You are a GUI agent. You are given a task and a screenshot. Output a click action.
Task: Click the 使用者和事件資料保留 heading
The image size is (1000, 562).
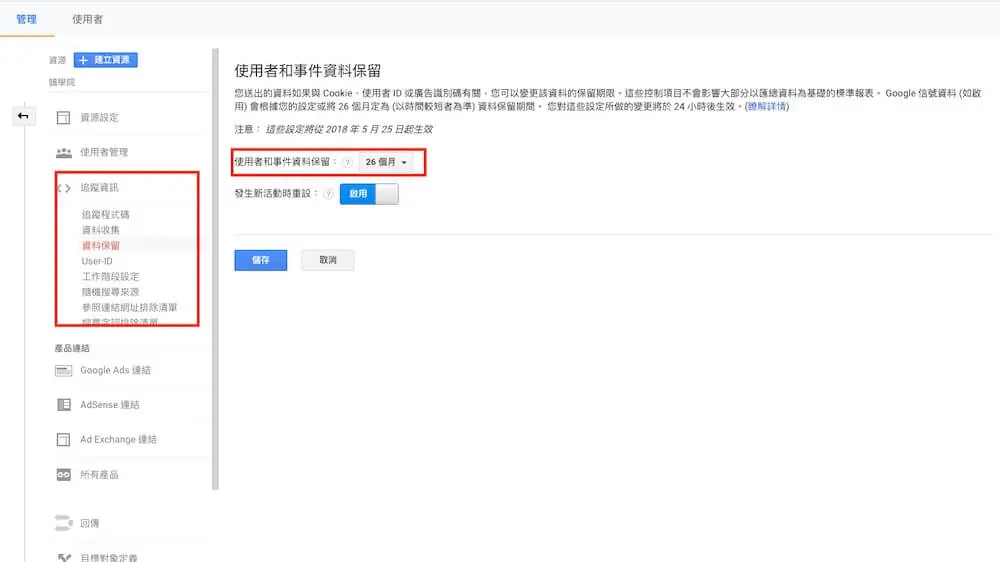[x=307, y=71]
